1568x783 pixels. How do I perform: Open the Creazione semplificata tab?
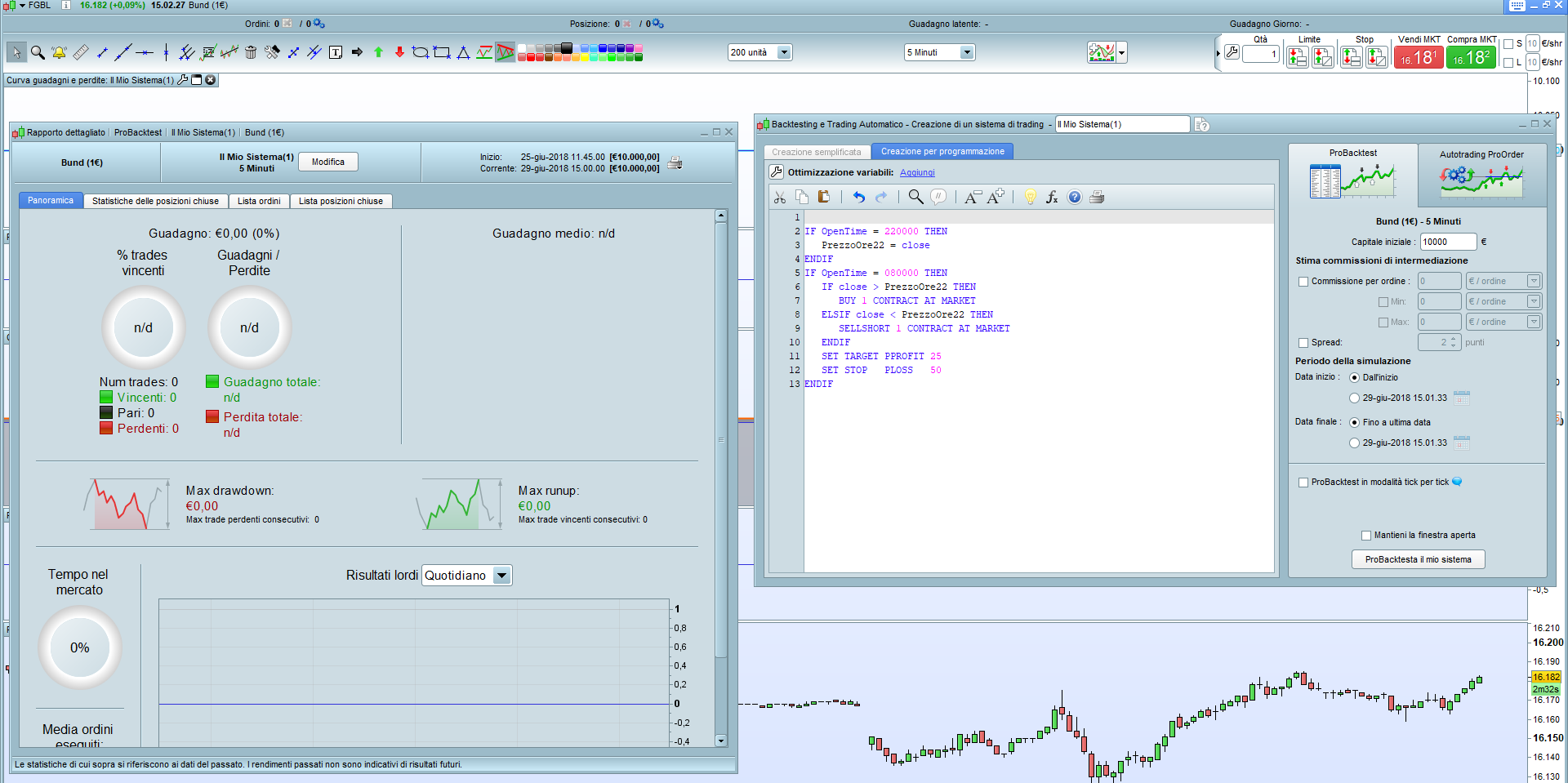pos(816,152)
